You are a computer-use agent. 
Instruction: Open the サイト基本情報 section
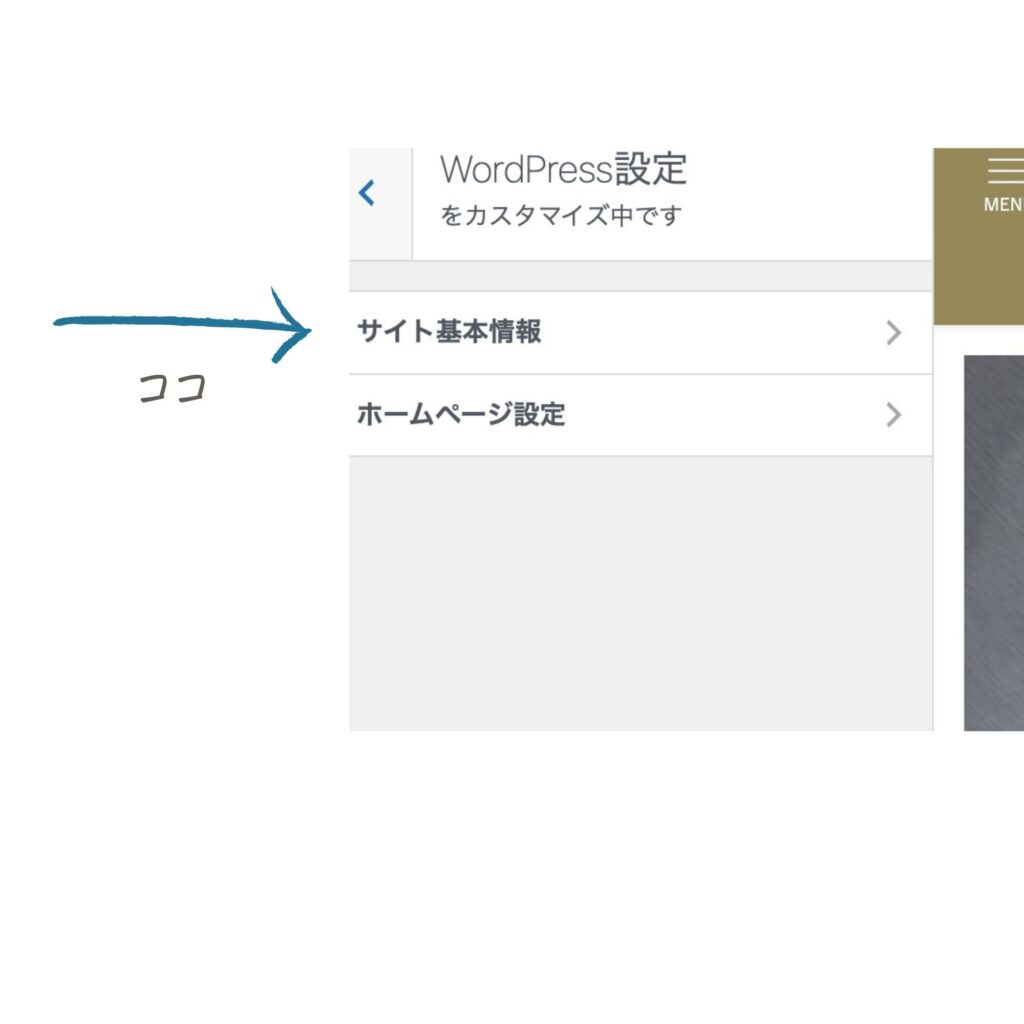(x=641, y=332)
